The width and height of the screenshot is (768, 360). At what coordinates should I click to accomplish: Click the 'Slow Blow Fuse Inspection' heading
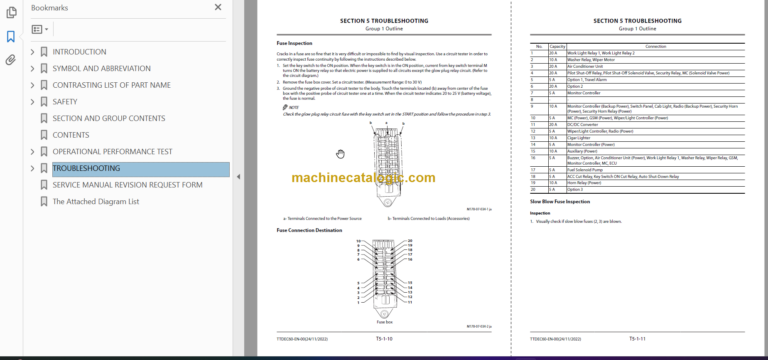pos(560,202)
